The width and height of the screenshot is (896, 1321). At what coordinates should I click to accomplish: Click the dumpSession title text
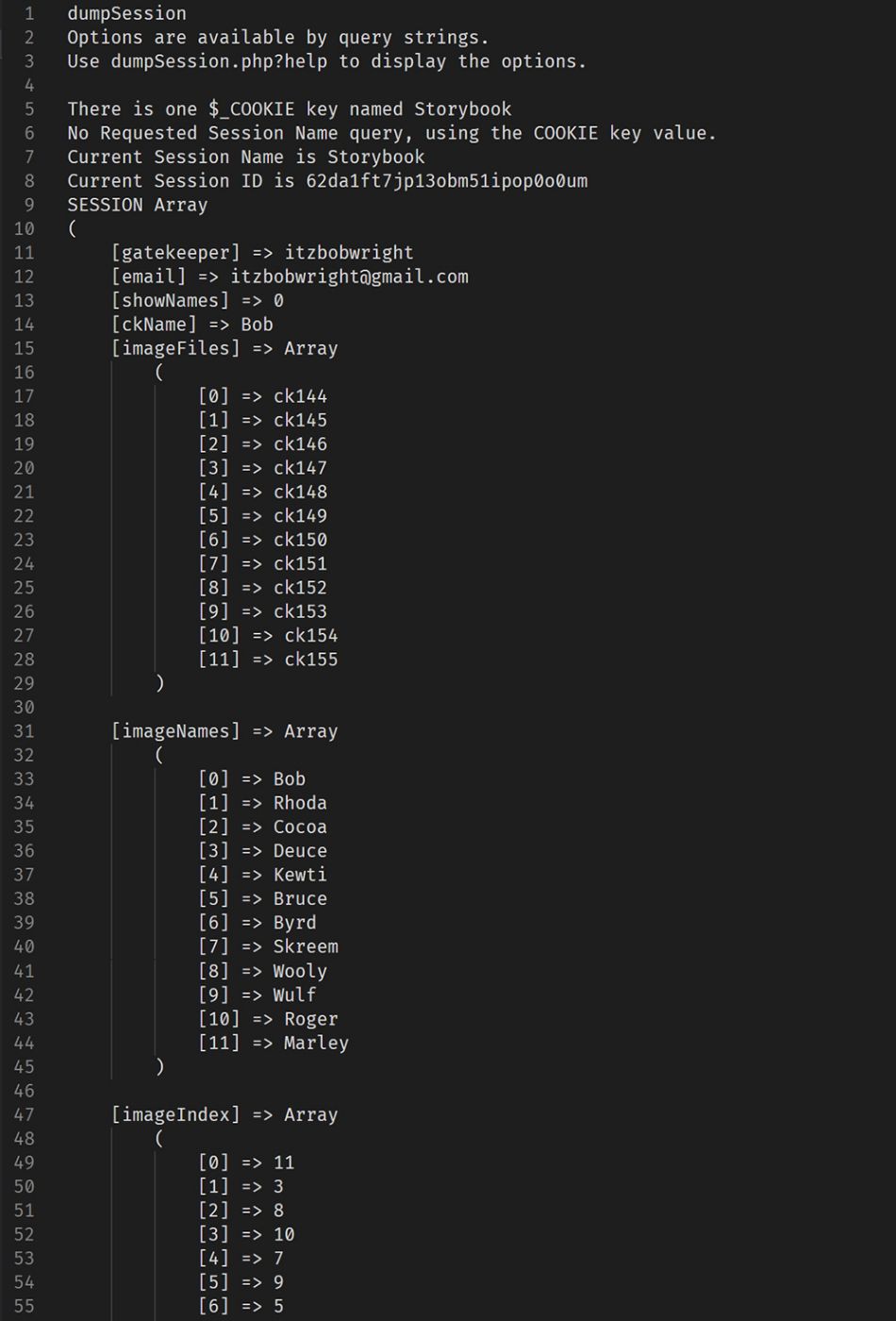coord(126,13)
